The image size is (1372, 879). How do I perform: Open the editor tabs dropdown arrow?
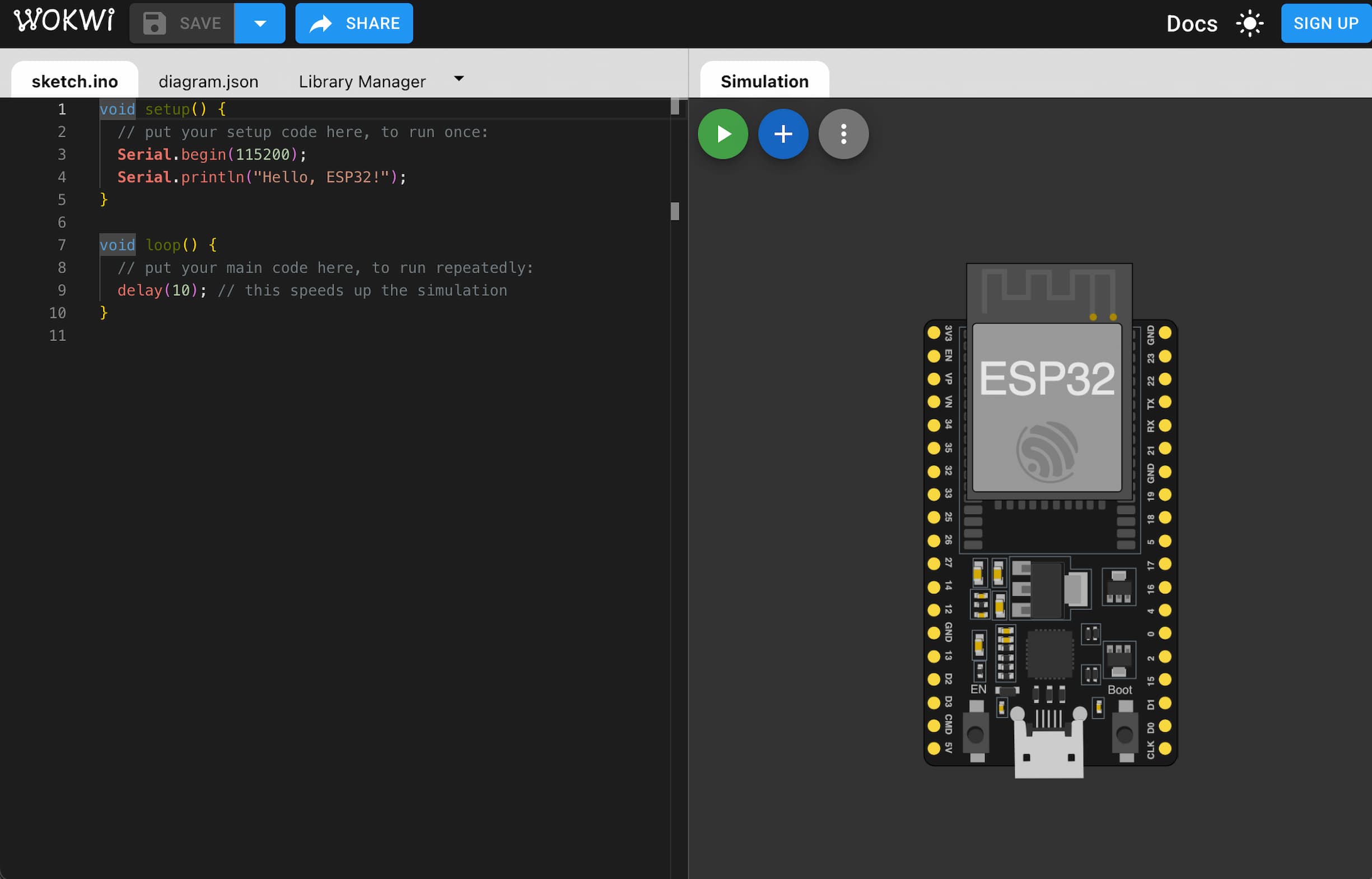(459, 79)
